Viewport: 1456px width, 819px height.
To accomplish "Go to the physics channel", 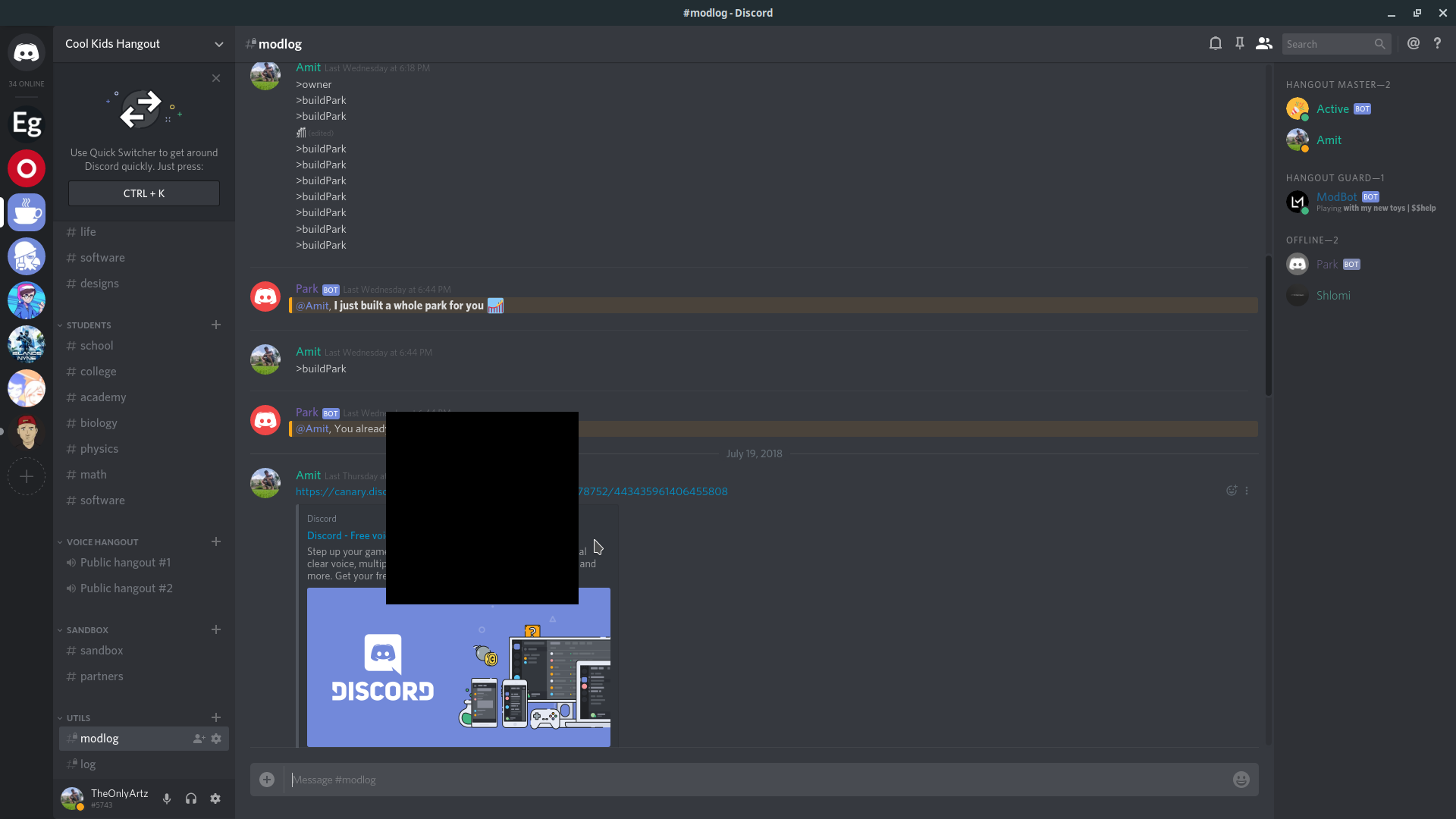I will point(144,449).
